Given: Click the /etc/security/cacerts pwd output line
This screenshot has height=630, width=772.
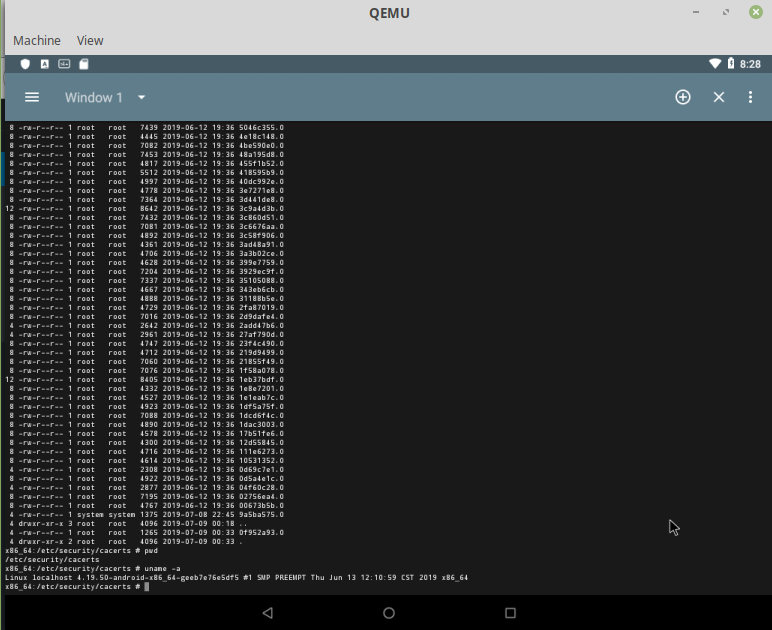Looking at the screenshot, I should pyautogui.click(x=52, y=560).
